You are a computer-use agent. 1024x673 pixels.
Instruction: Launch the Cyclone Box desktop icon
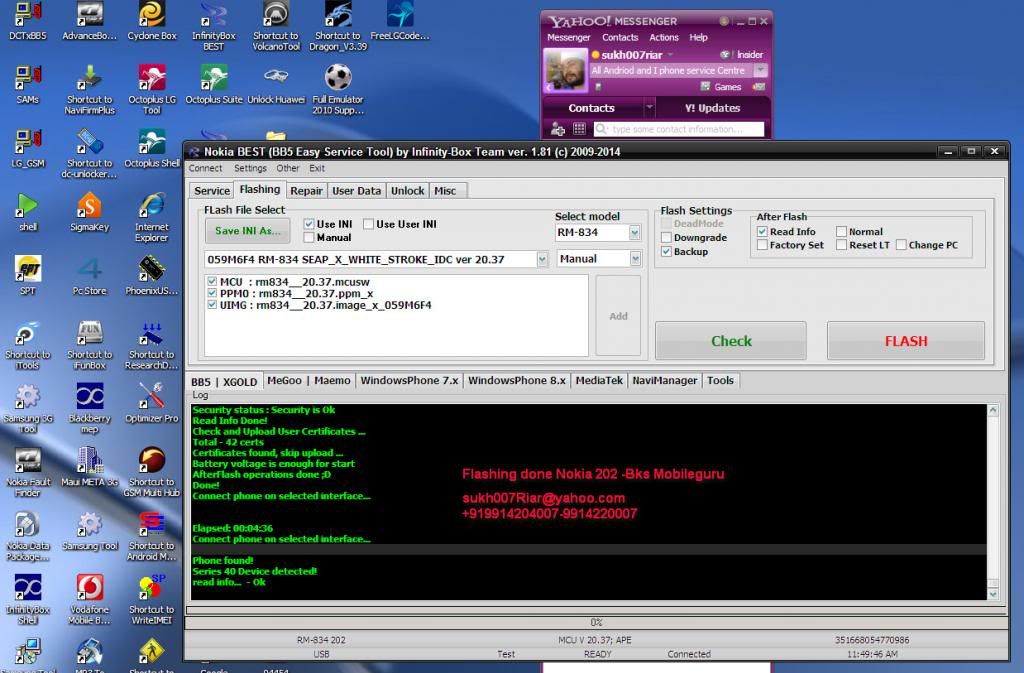(x=152, y=22)
